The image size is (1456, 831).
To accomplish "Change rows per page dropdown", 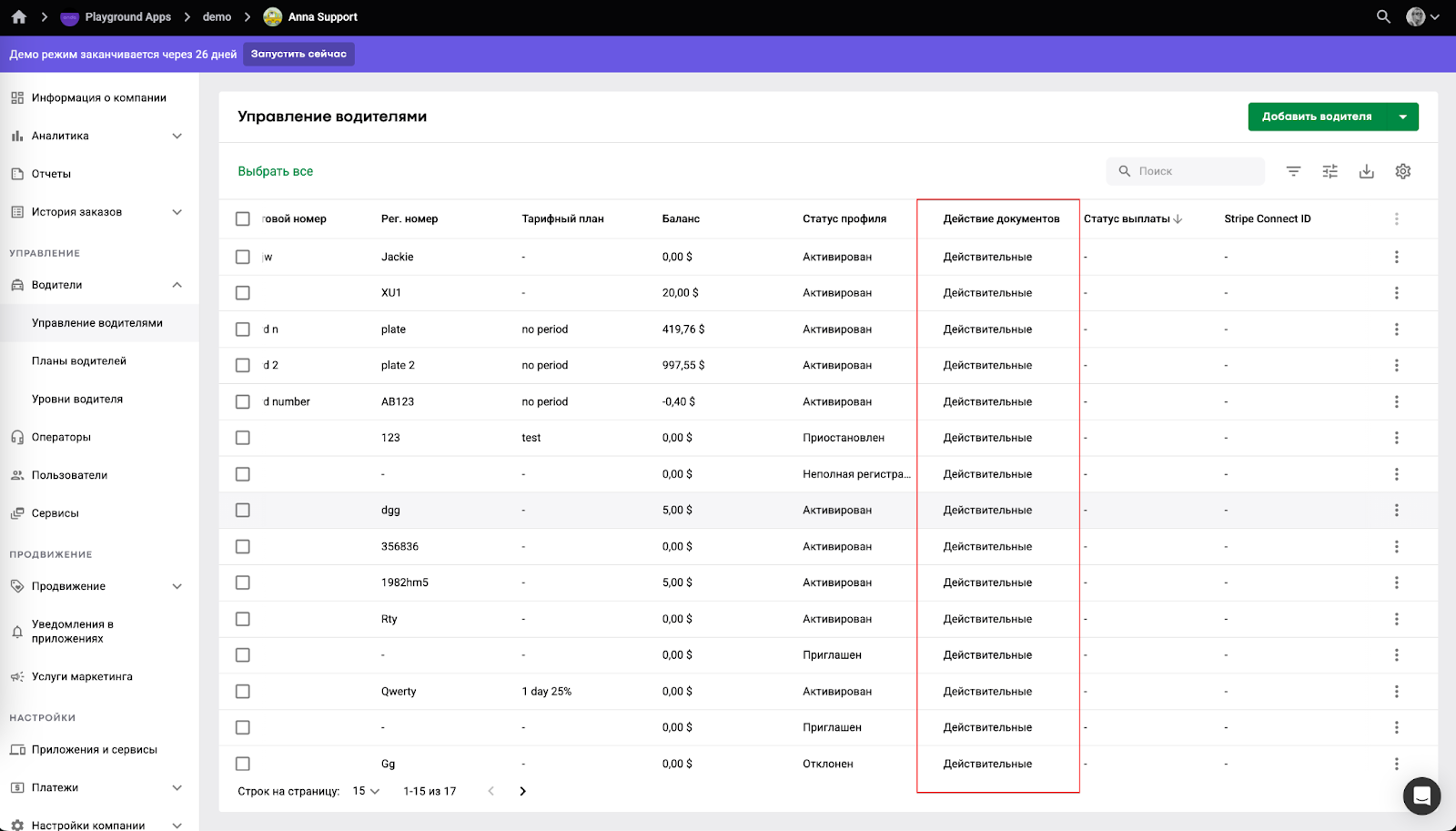I will [x=366, y=791].
